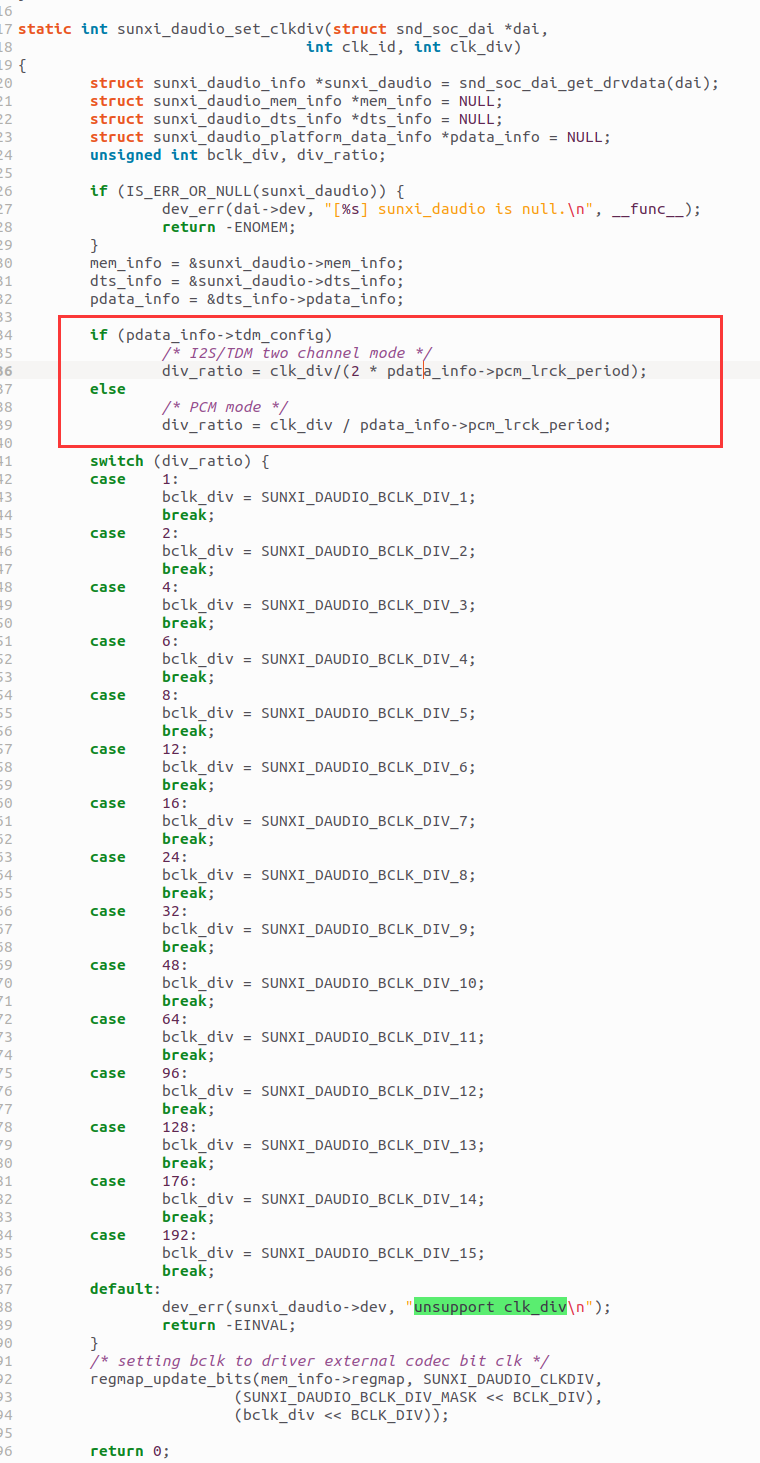760x1463 pixels.
Task: Click the 'case 176:' label
Action: [133, 1181]
